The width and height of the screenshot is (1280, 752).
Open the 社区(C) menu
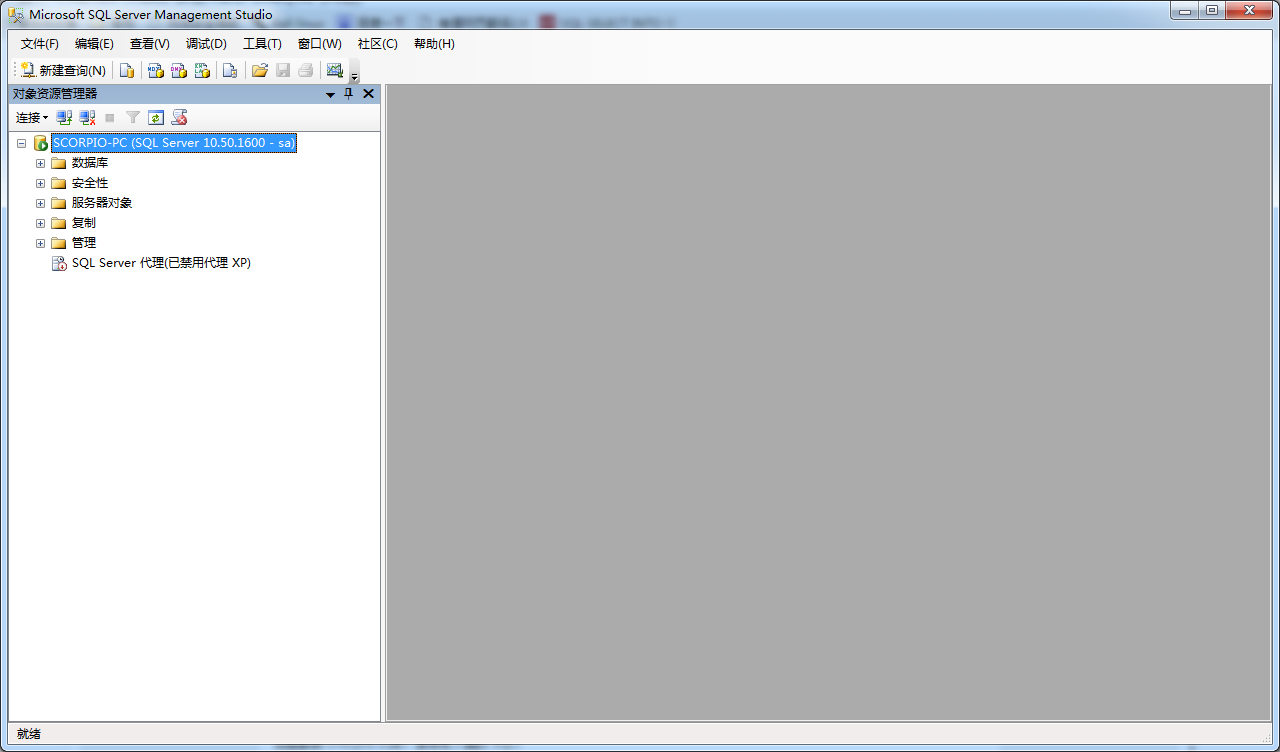378,44
